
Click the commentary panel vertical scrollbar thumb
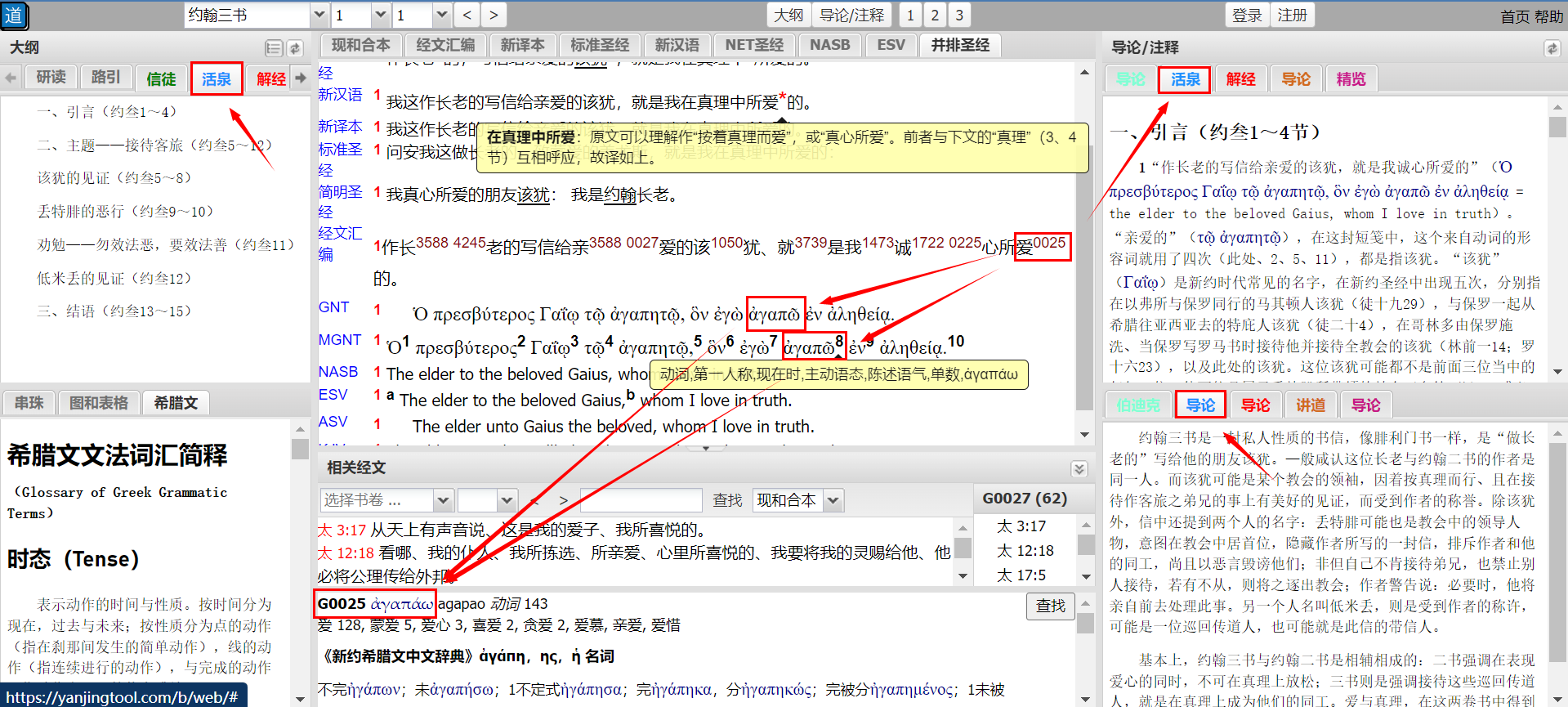point(1557,127)
